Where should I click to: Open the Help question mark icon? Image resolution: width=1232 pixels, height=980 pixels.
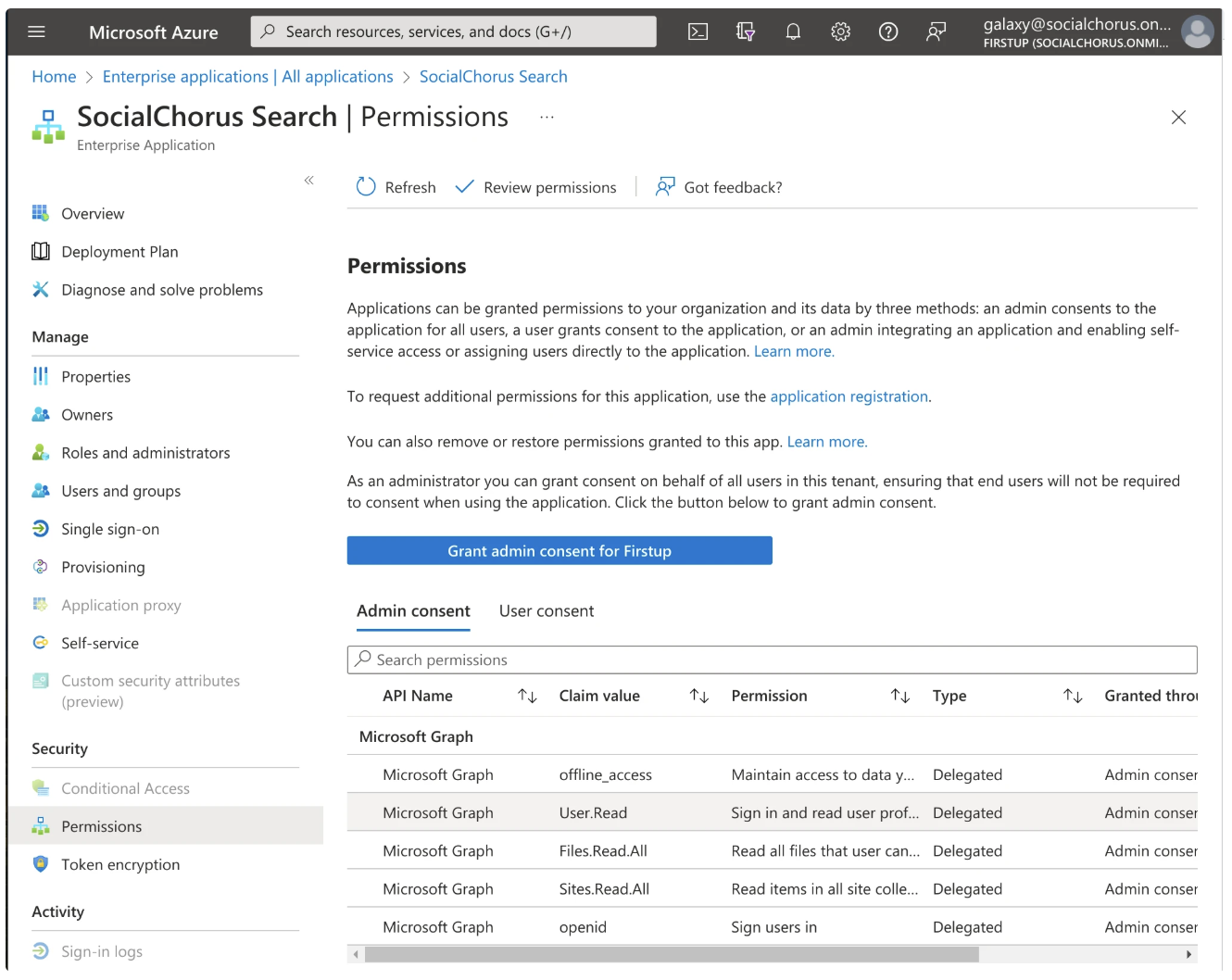coord(888,31)
